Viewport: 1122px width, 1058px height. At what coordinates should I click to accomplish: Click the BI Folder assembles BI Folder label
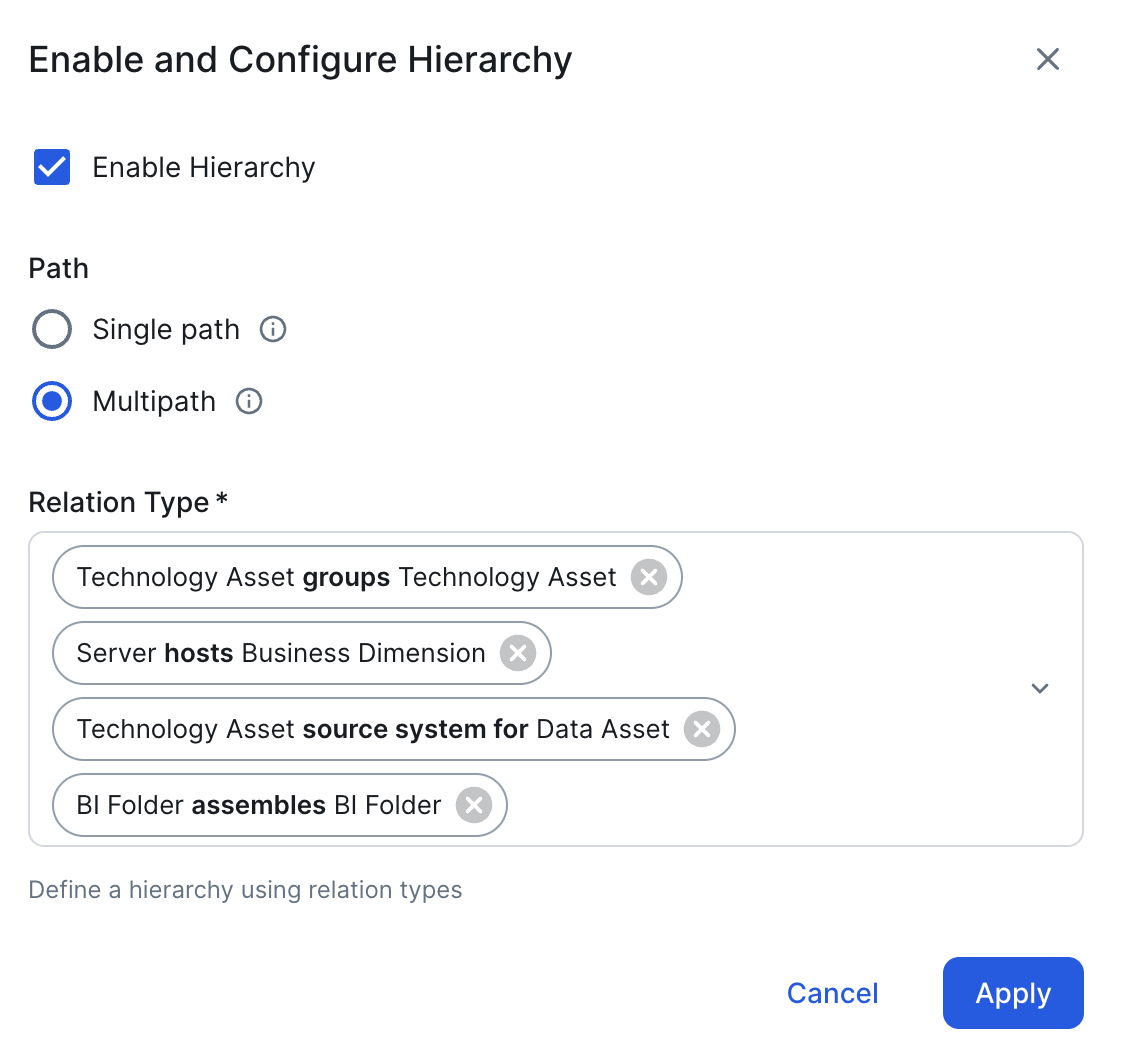click(x=259, y=805)
